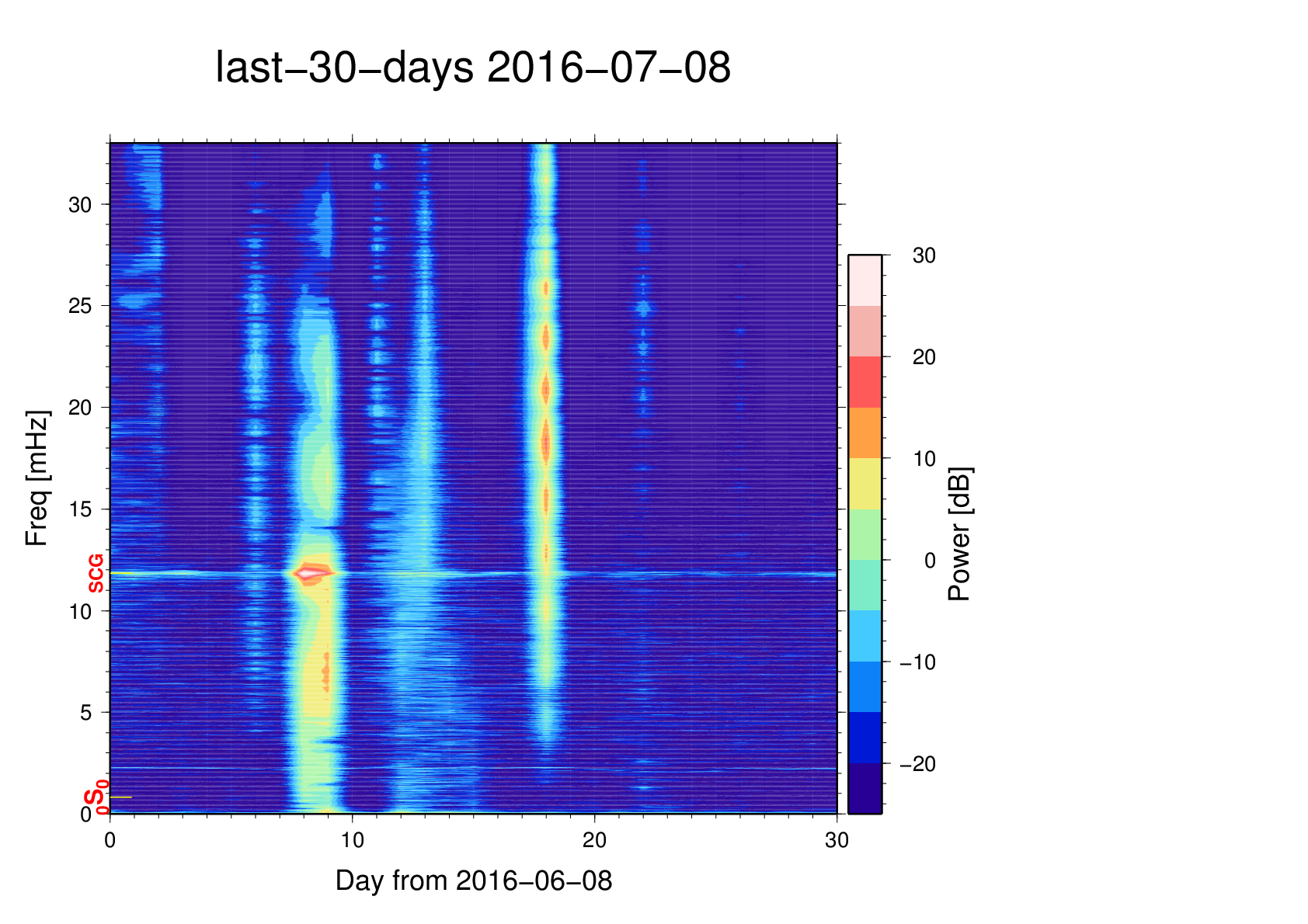Click the '30' tick on the colorbar
This screenshot has height=924, width=1308.
[924, 255]
